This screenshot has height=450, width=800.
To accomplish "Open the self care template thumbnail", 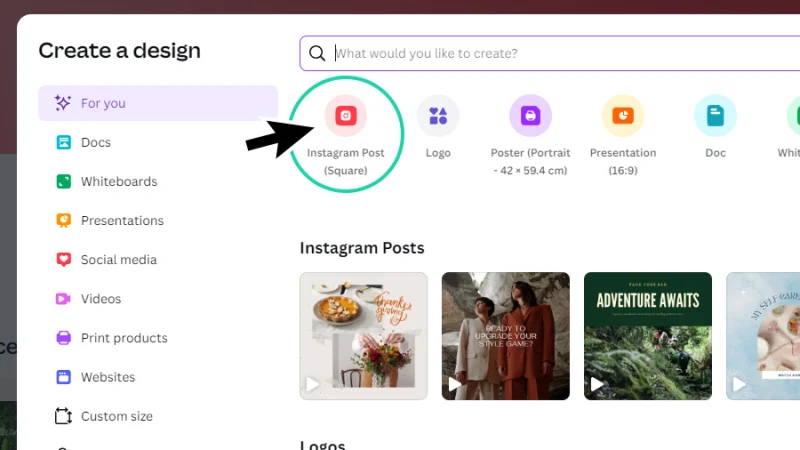I will tap(763, 336).
